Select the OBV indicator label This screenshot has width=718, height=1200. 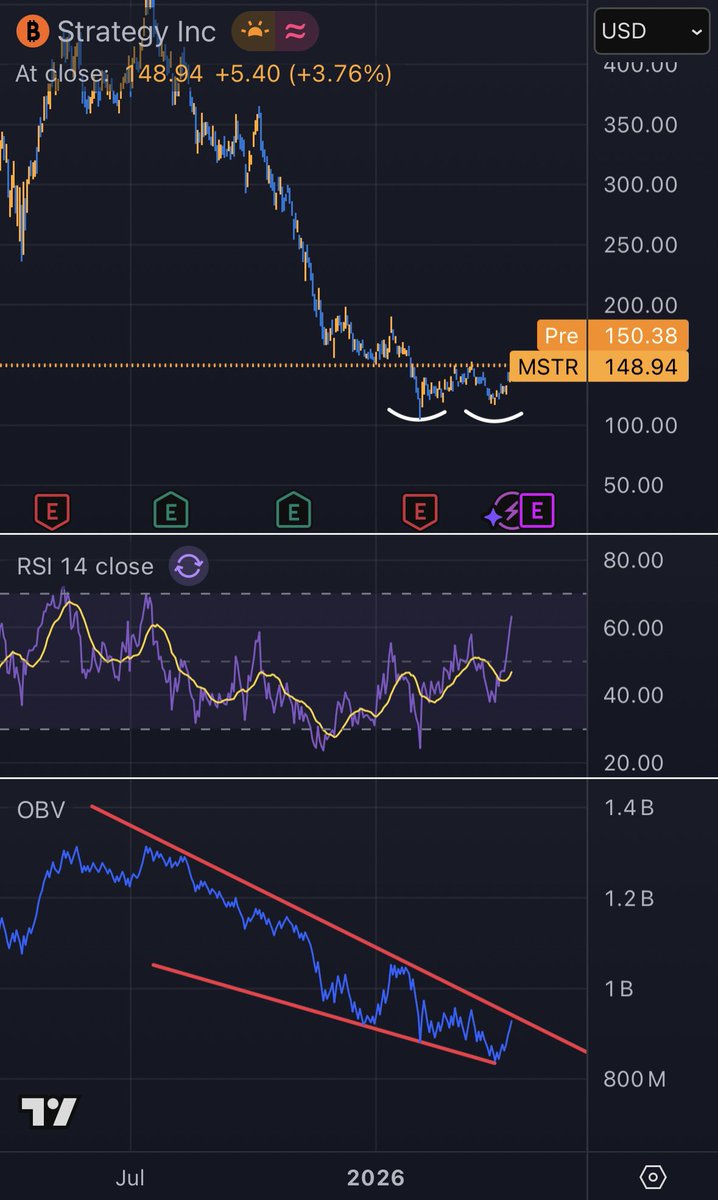(41, 810)
